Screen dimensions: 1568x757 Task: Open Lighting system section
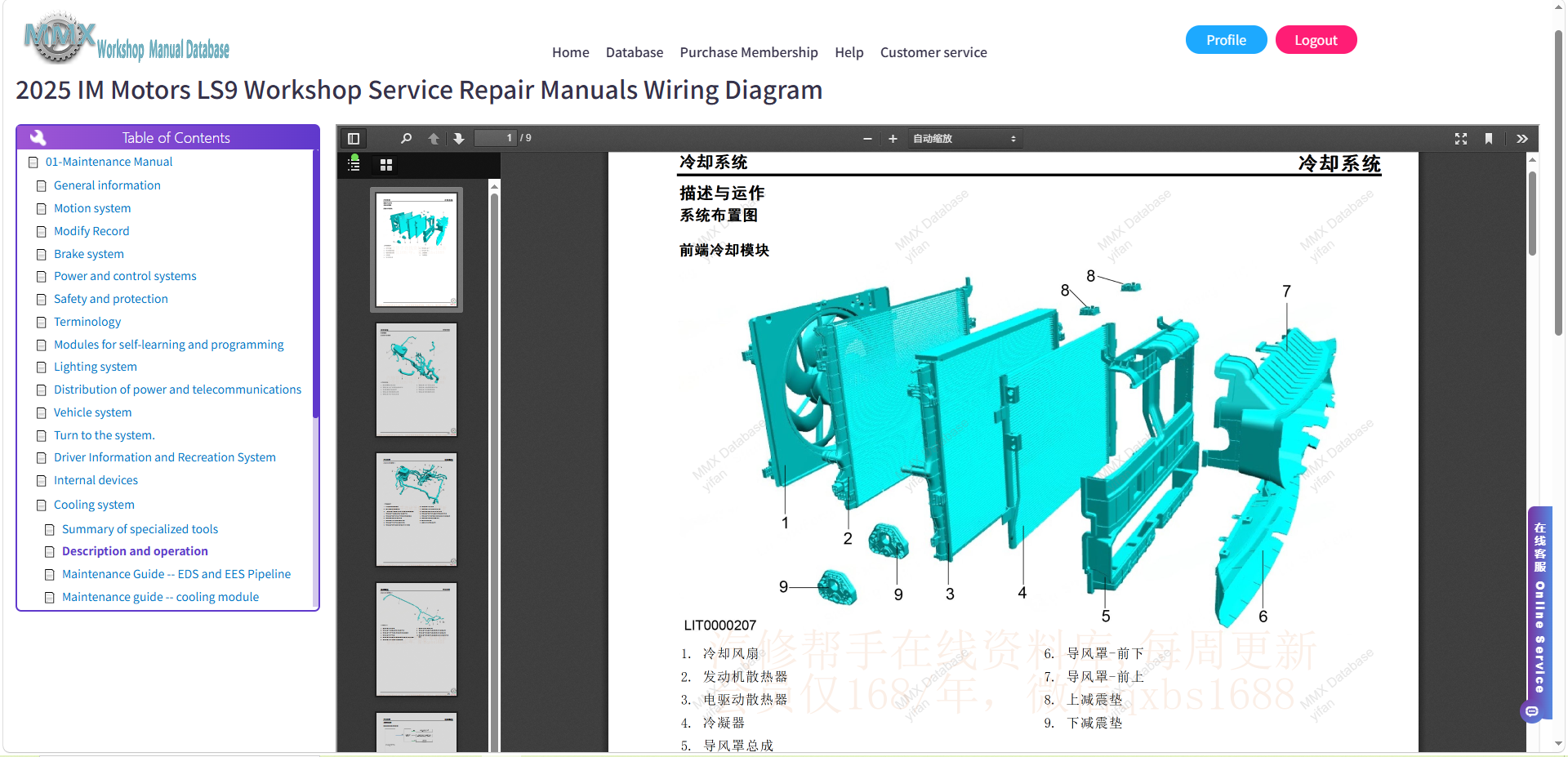tap(96, 367)
